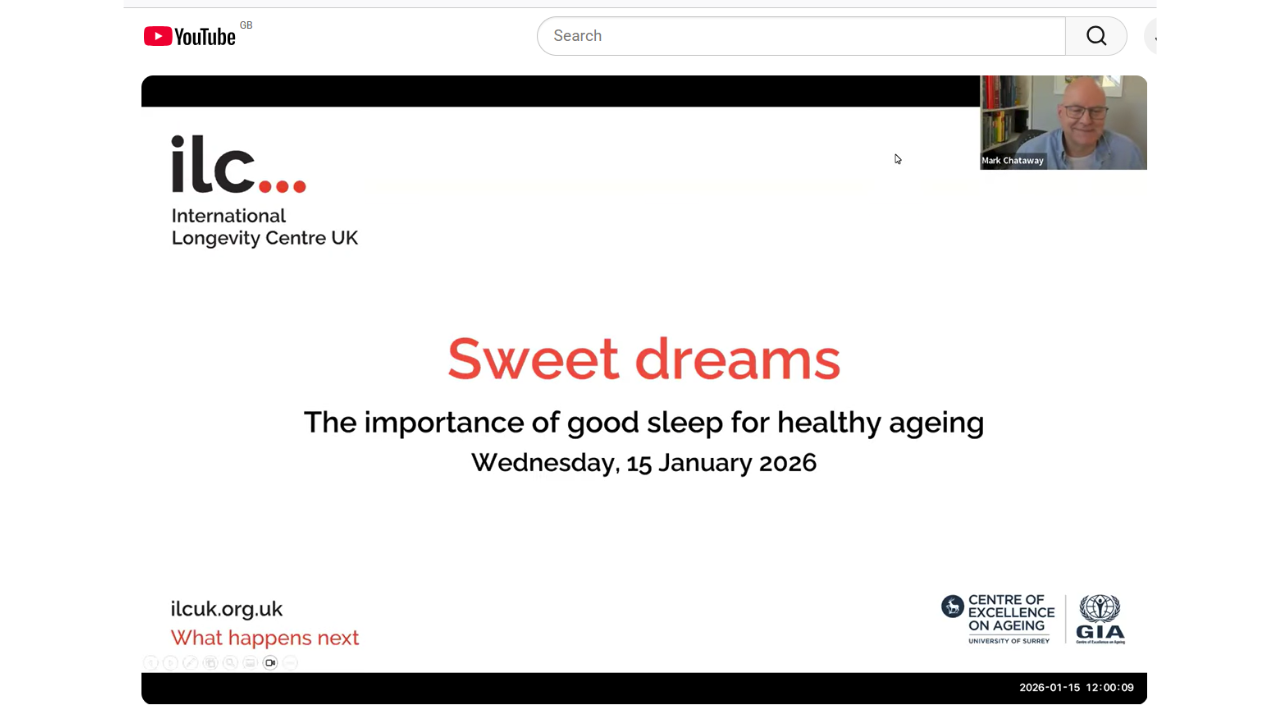Click the Centre of Excellence on Ageing logo

pos(998,618)
